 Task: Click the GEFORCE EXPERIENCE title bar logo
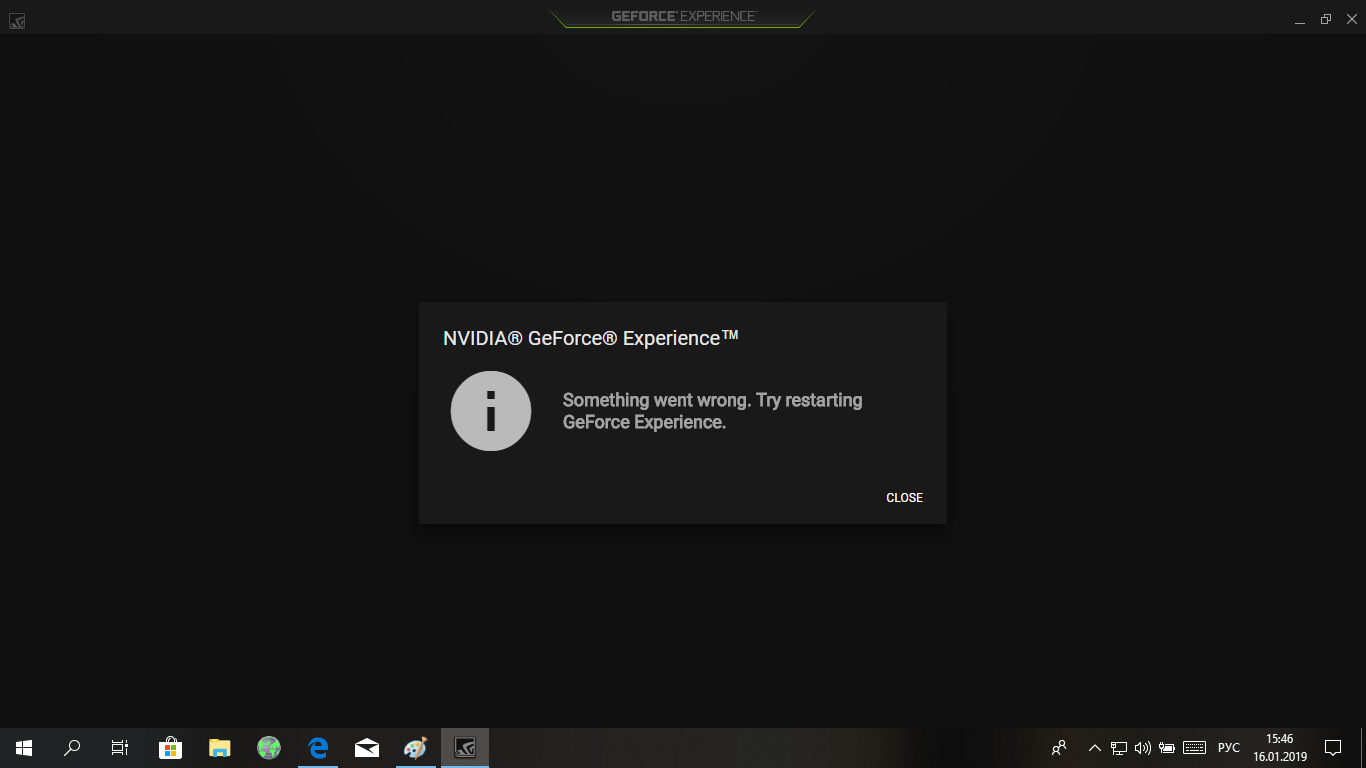tap(684, 16)
